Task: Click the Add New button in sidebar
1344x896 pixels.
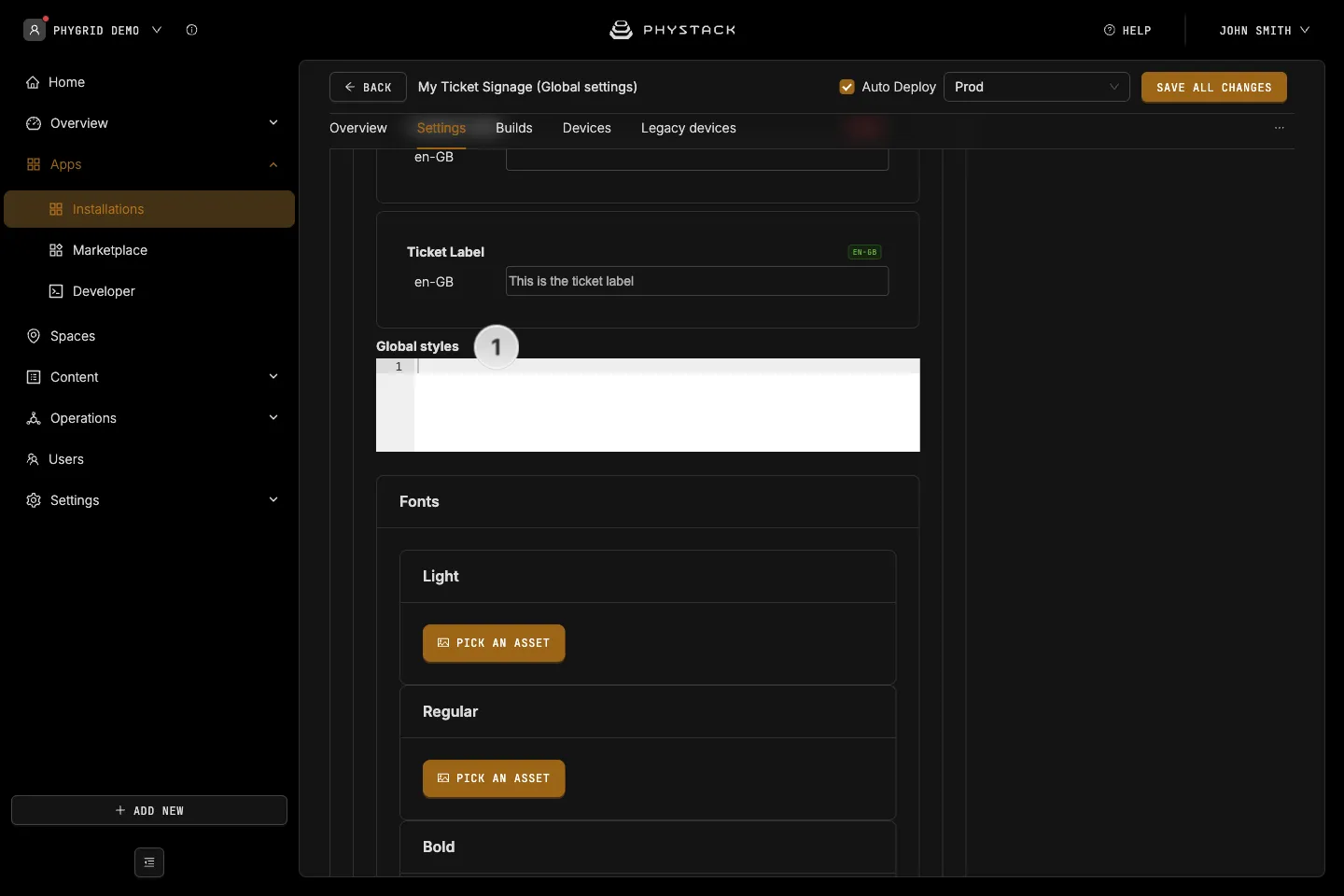Action: point(149,810)
